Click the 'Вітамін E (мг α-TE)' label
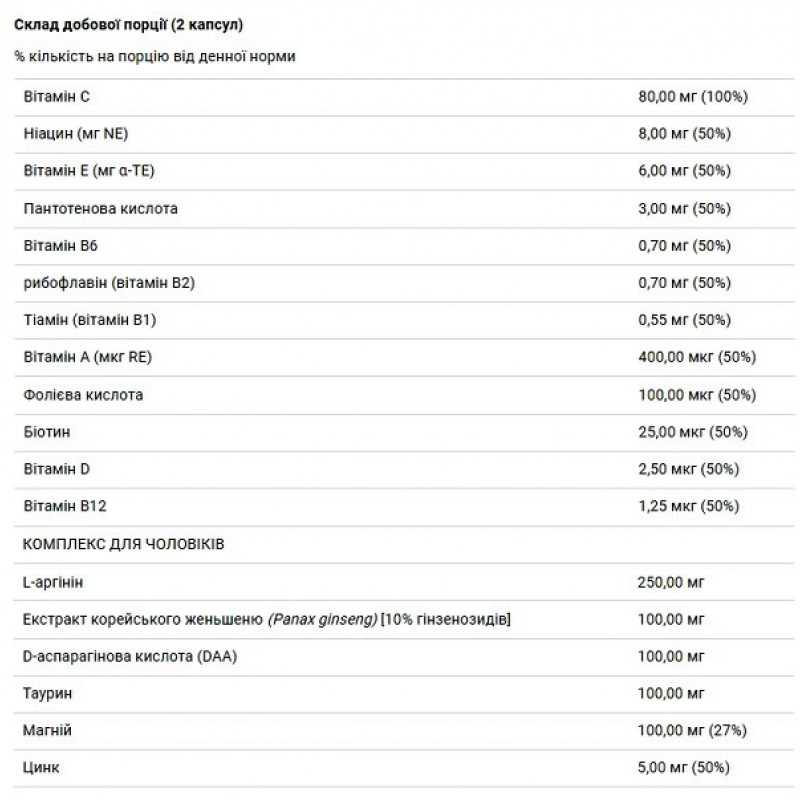The height and width of the screenshot is (800, 800). pyautogui.click(x=88, y=171)
